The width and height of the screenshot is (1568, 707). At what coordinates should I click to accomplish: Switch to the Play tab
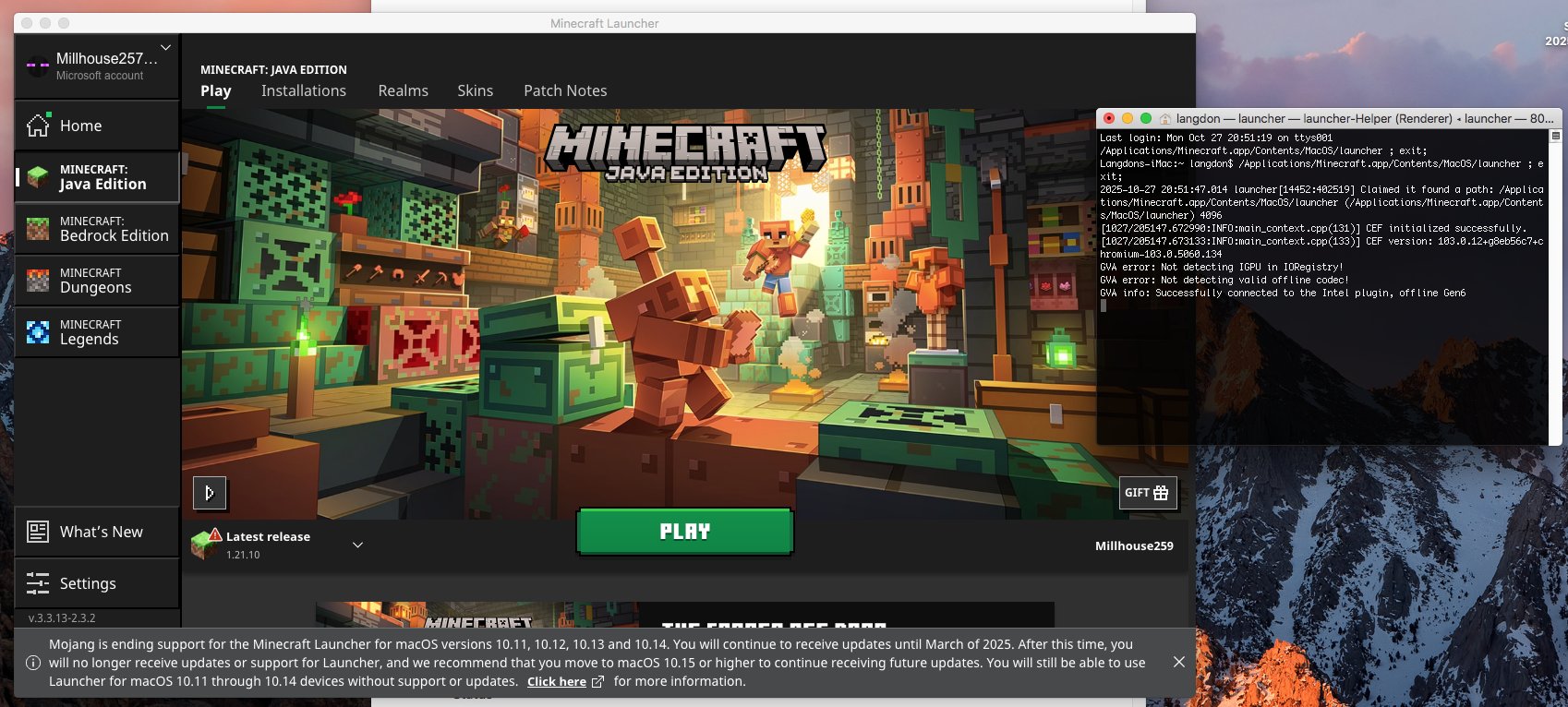(216, 90)
